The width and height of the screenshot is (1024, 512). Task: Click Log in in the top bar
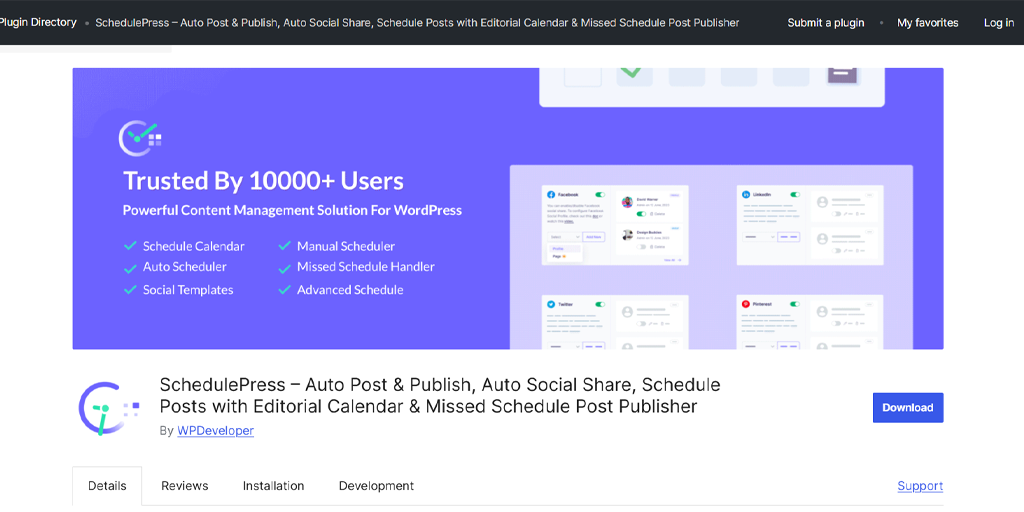coord(999,23)
